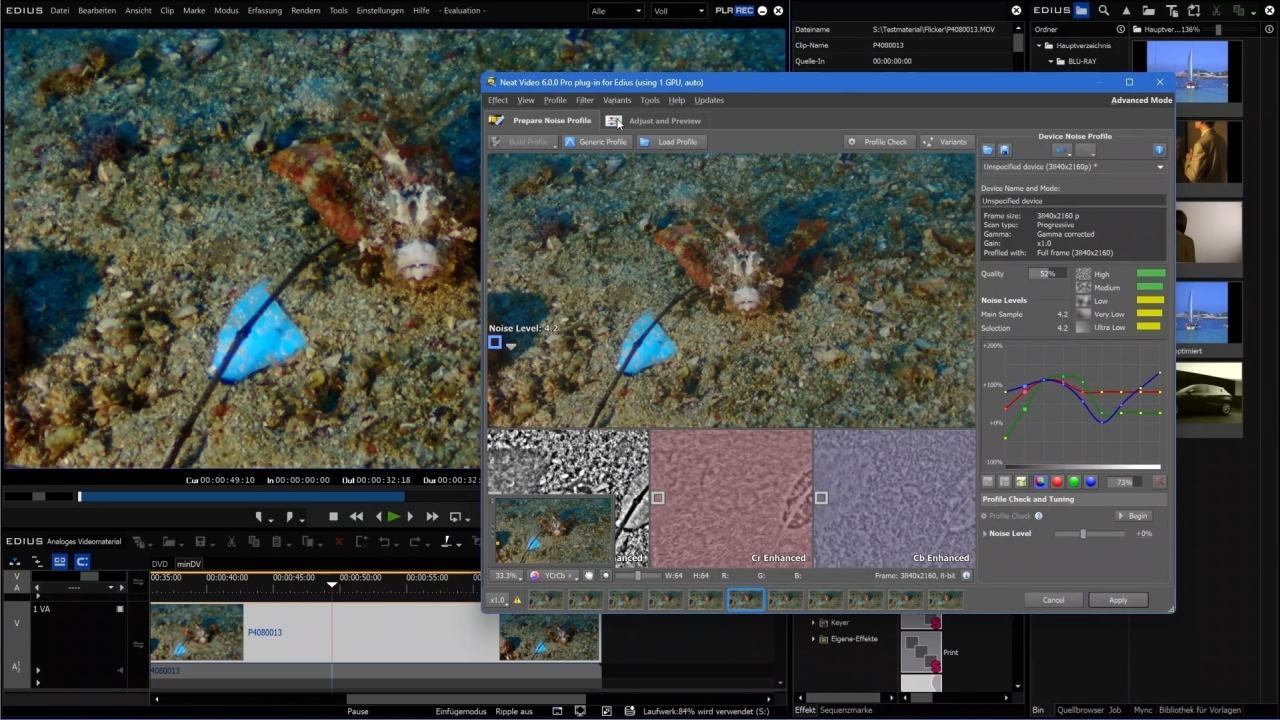Open the 33.3% zoom dropdown
The height and width of the screenshot is (720, 1280).
(x=508, y=576)
